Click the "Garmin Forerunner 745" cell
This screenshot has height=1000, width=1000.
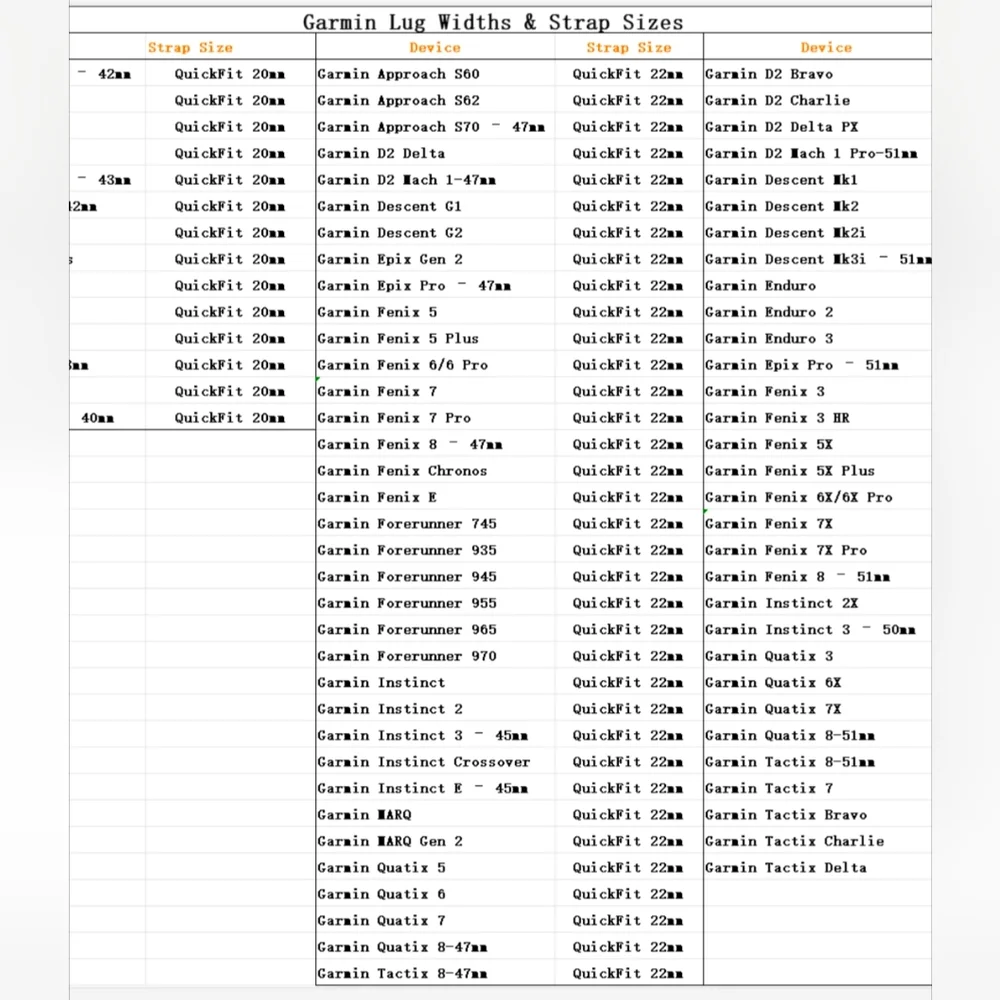pyautogui.click(x=436, y=524)
